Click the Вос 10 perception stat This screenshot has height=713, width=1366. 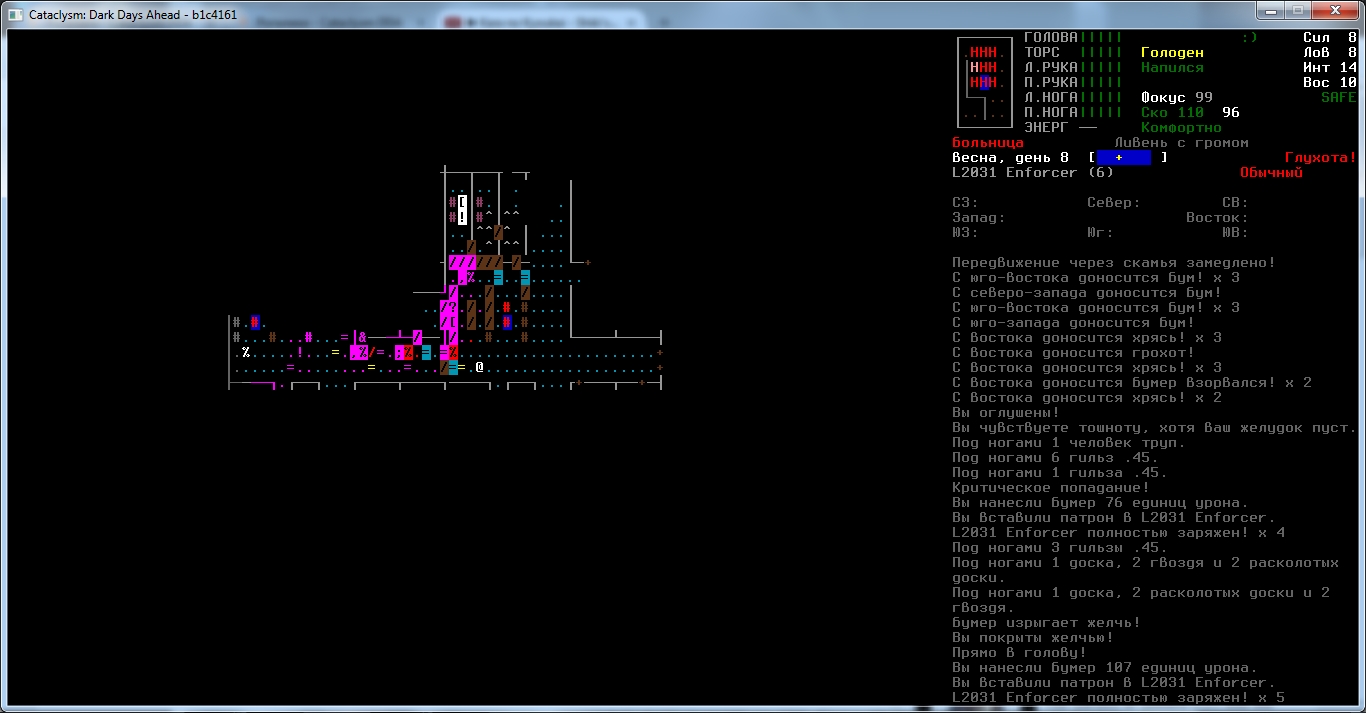point(1330,82)
